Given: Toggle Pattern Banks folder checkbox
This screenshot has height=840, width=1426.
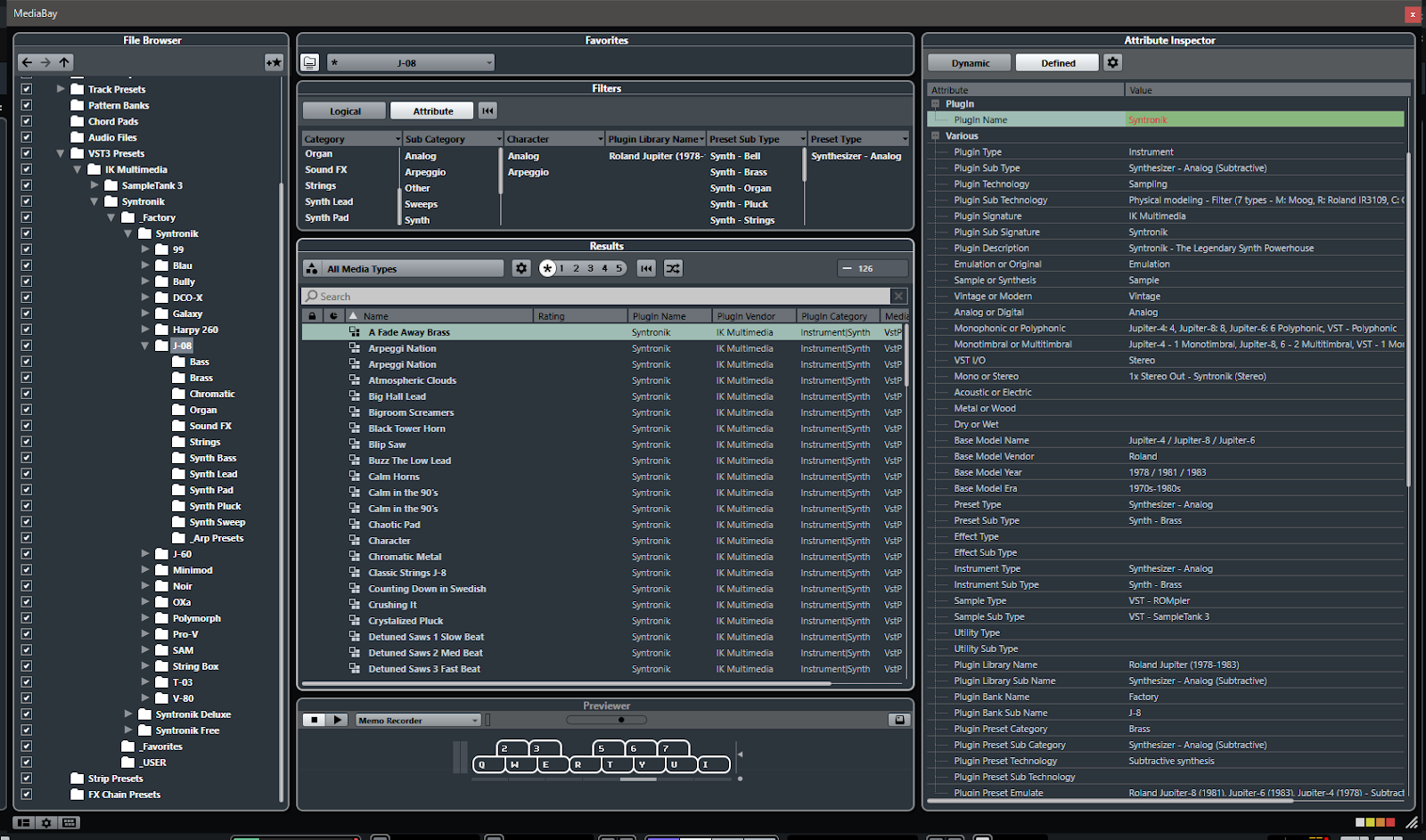Looking at the screenshot, I should click(x=27, y=105).
